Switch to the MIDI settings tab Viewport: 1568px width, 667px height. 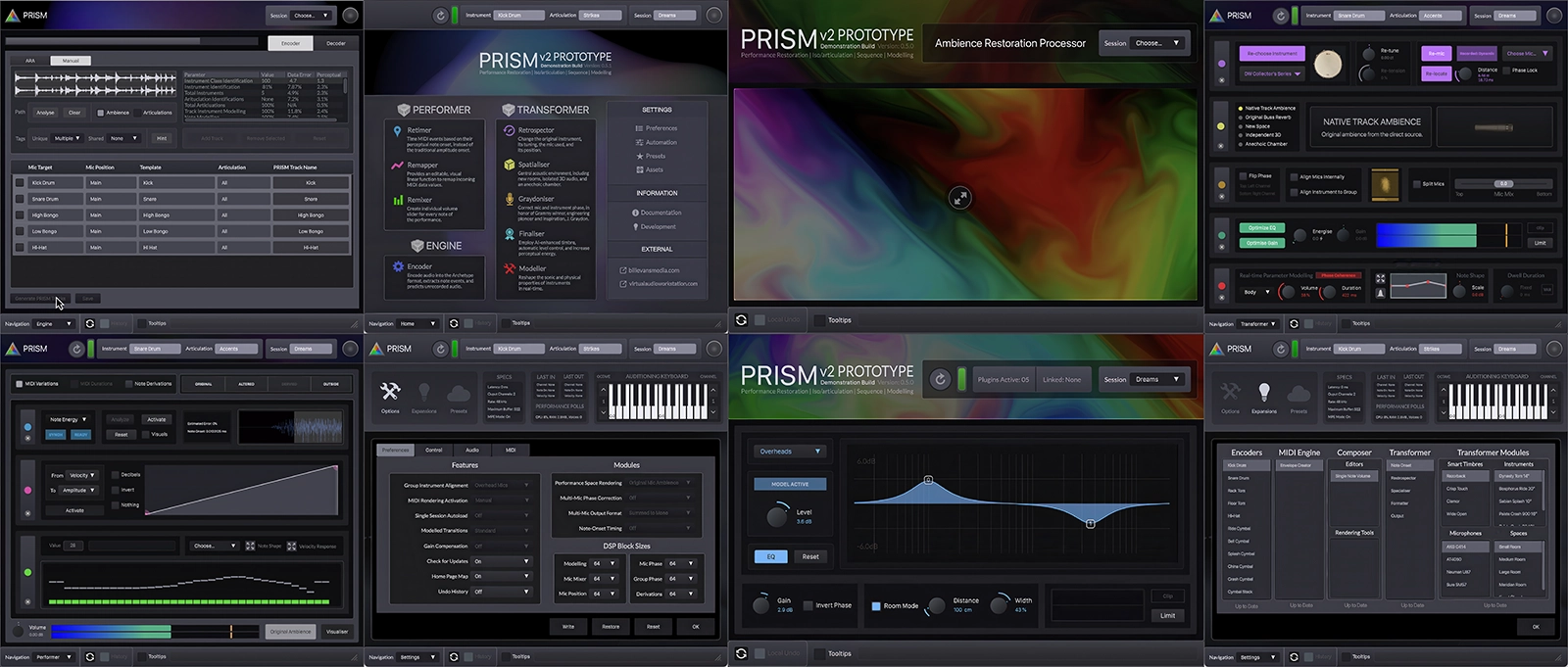(511, 451)
